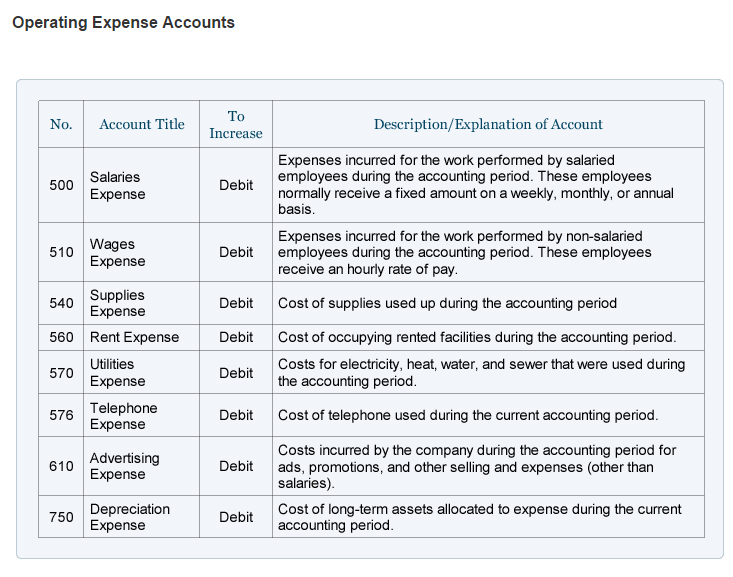Screen dimensions: 733x577
Task: Select account number 510
Action: click(61, 252)
